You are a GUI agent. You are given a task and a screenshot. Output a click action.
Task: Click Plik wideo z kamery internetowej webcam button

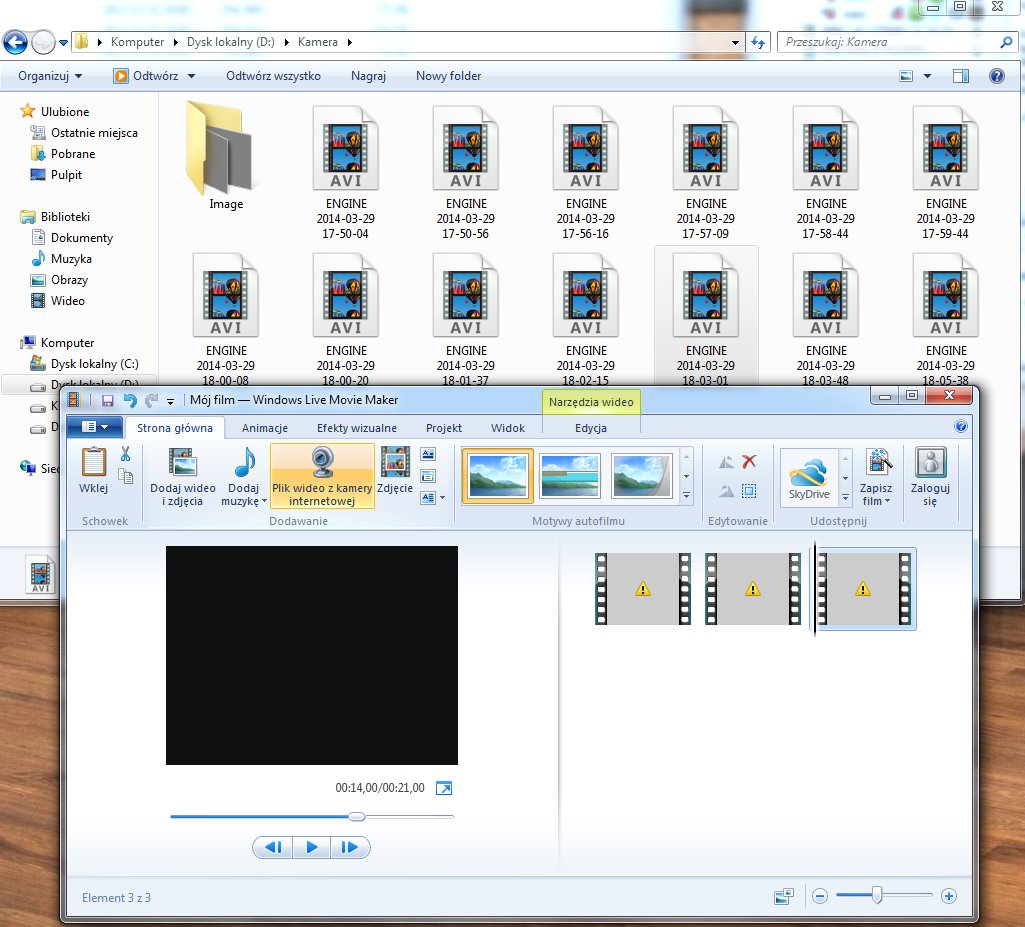click(x=322, y=477)
